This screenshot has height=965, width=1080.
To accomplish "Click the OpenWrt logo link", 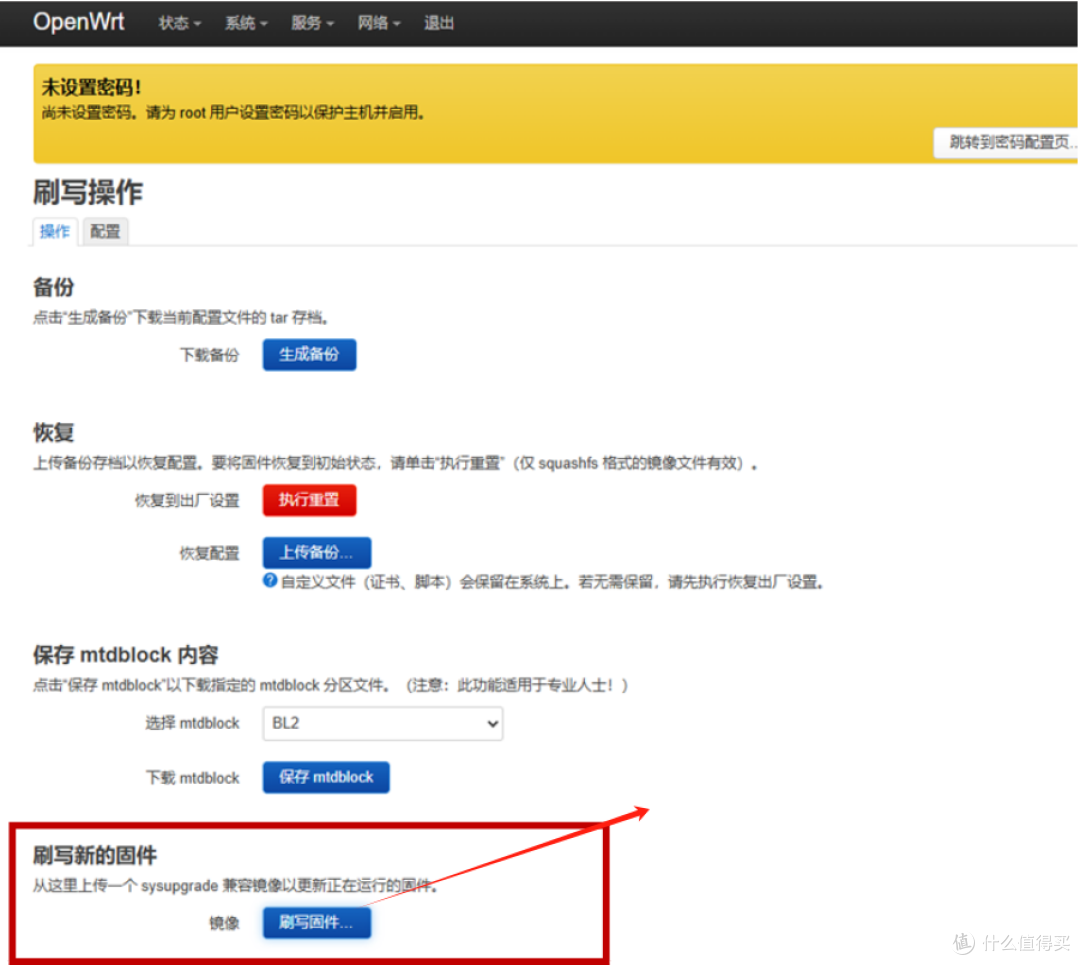I will pyautogui.click(x=79, y=22).
